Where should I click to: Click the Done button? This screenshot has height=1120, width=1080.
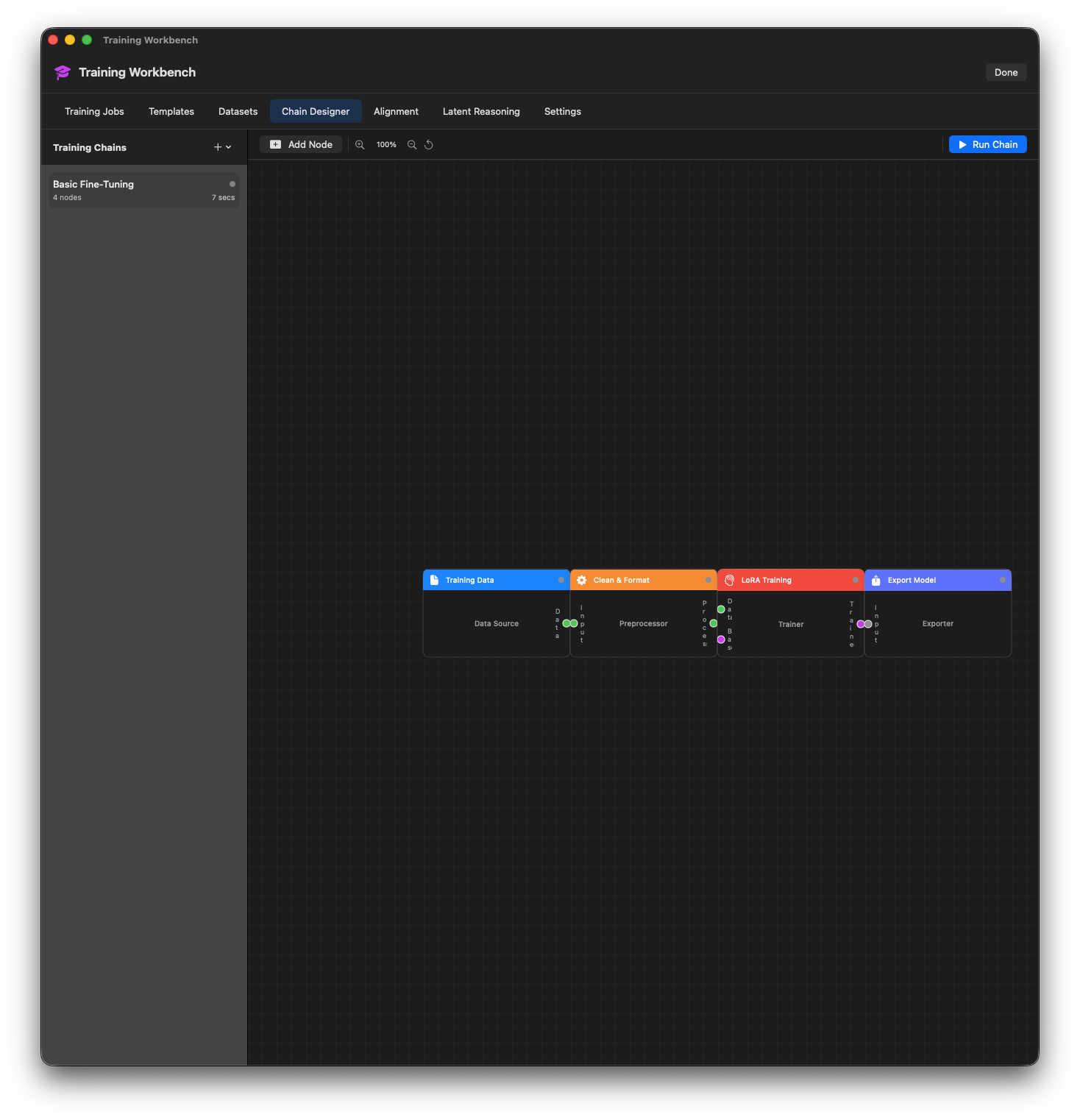[x=1005, y=71]
